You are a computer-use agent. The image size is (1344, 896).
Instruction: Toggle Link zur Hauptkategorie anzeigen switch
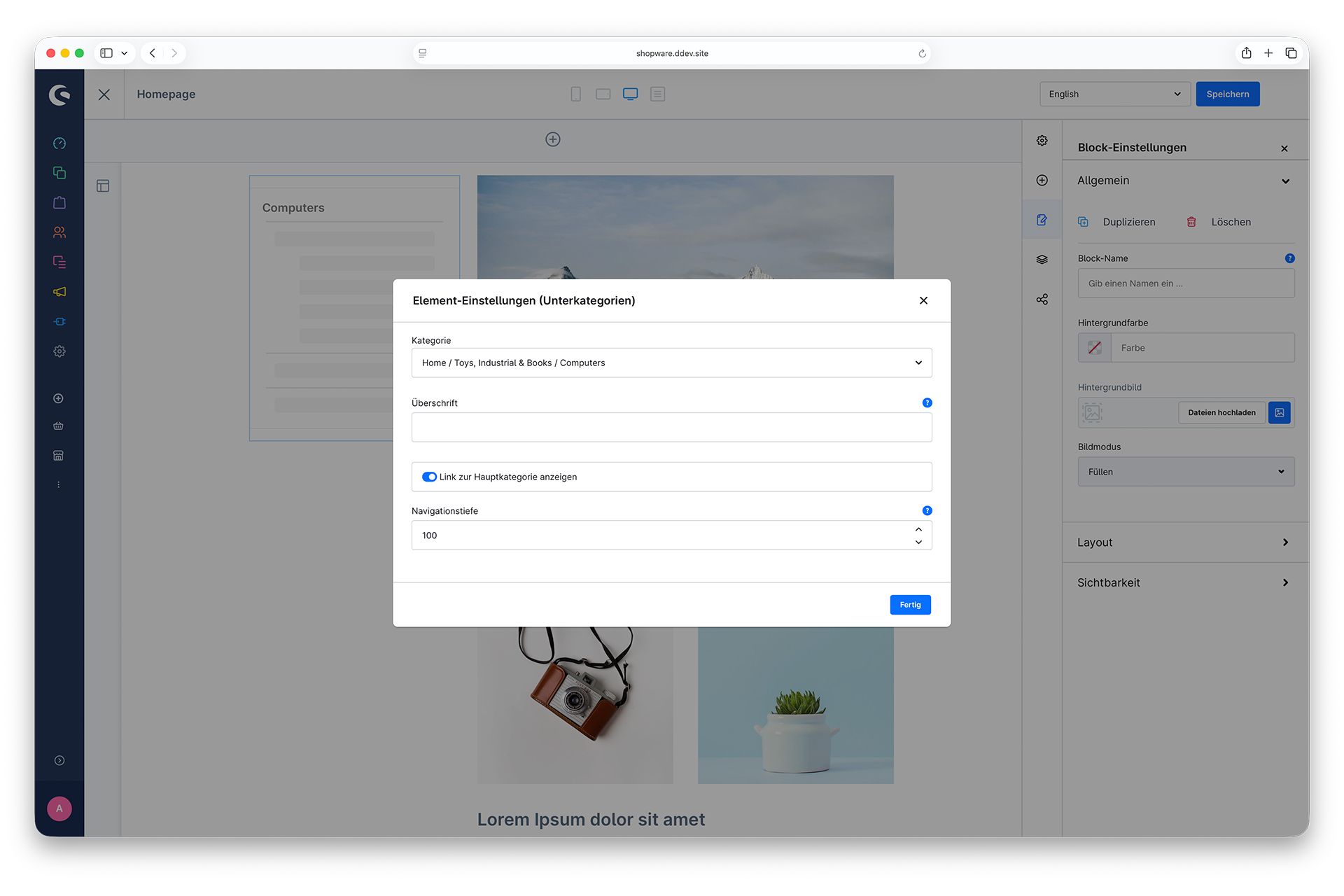tap(429, 477)
